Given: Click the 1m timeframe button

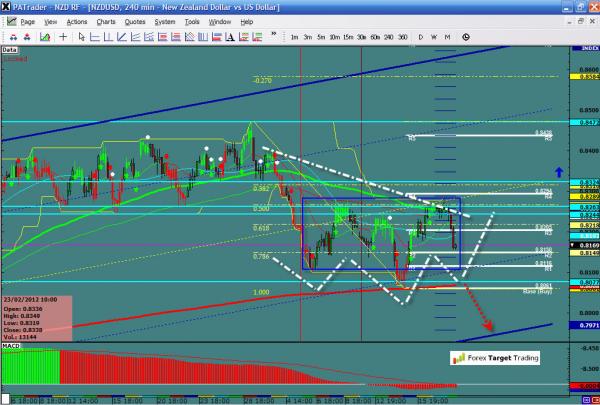Looking at the screenshot, I should tap(294, 37).
